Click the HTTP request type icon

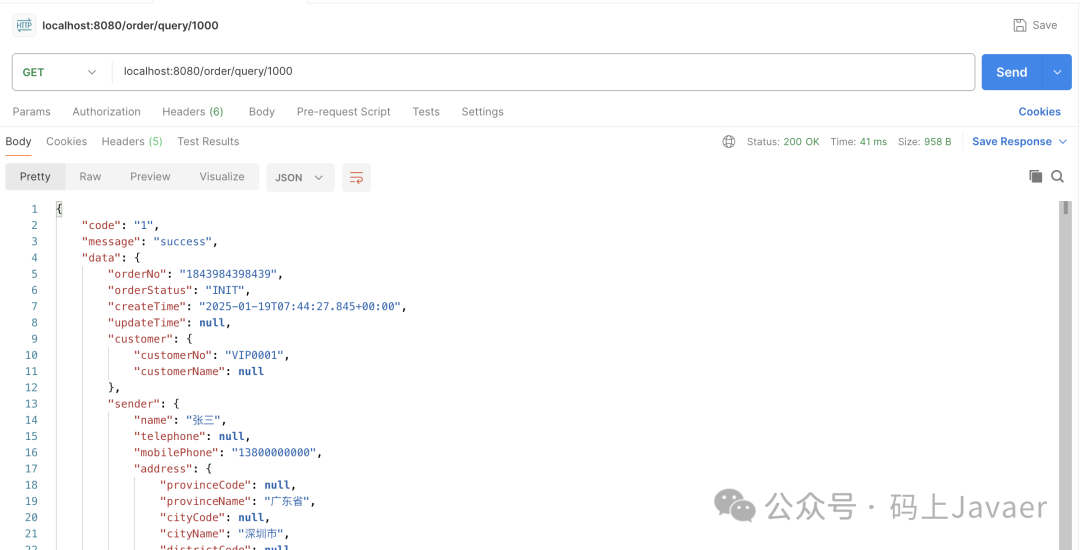tap(24, 25)
